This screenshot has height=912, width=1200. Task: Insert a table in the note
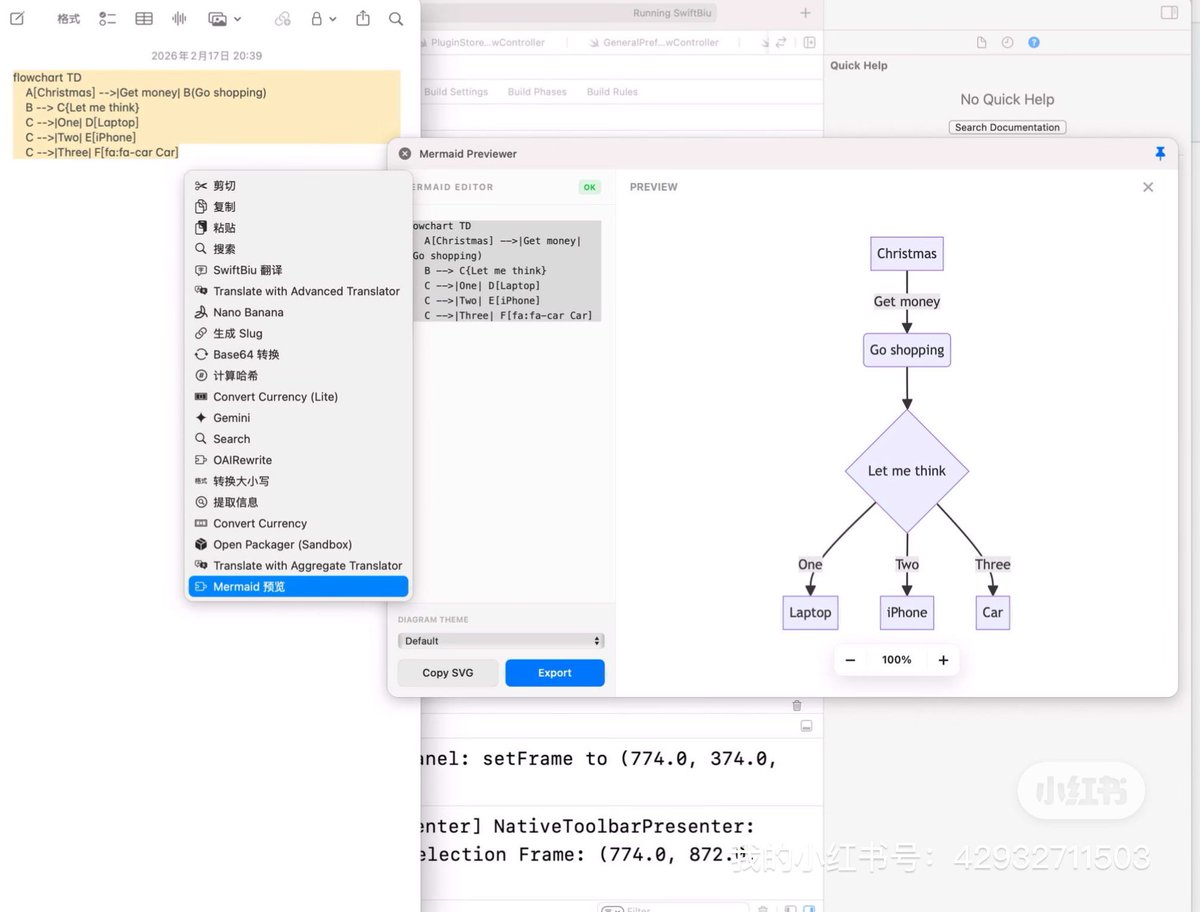pyautogui.click(x=144, y=19)
